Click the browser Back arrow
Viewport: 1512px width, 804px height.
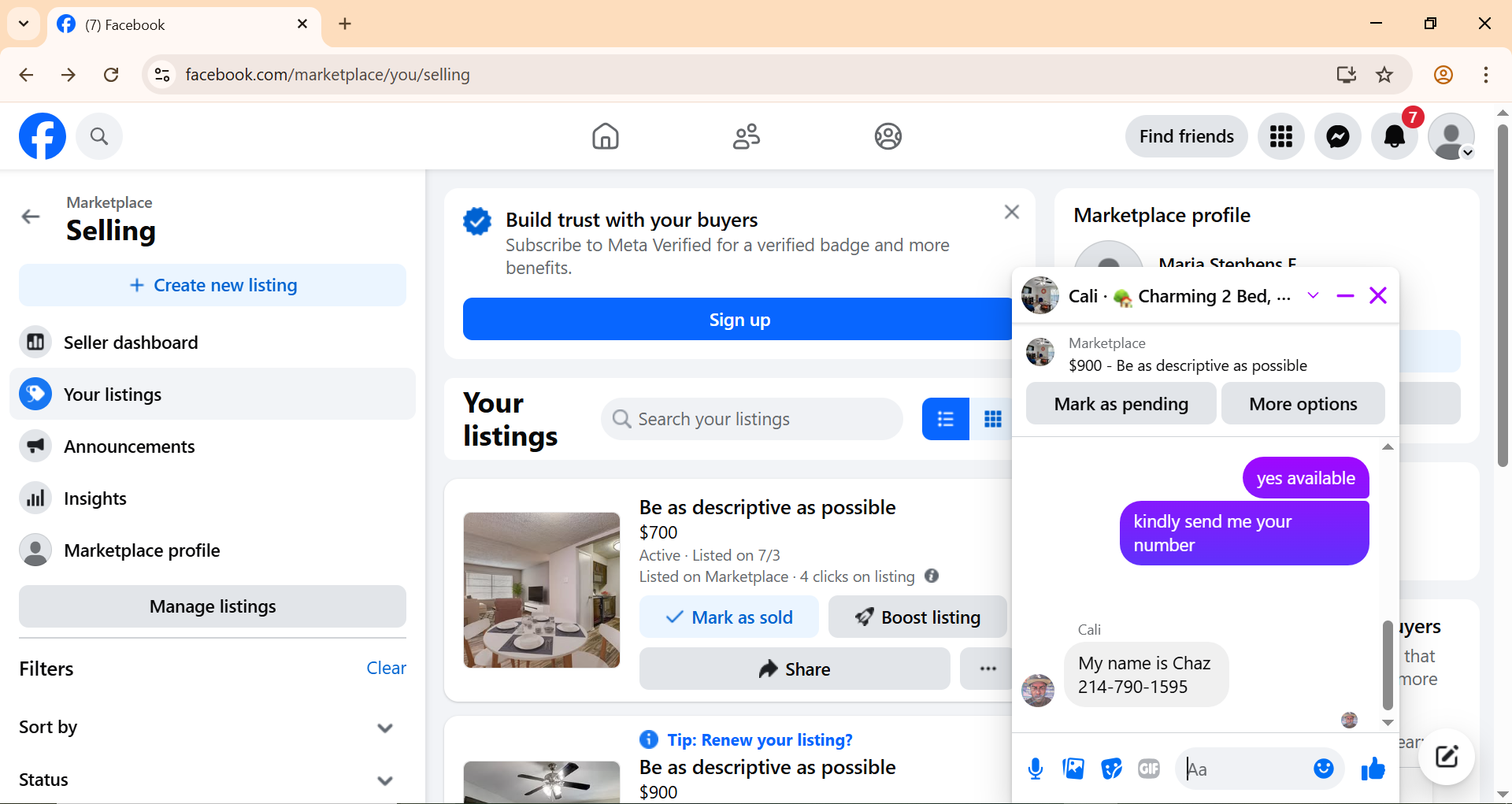coord(26,75)
